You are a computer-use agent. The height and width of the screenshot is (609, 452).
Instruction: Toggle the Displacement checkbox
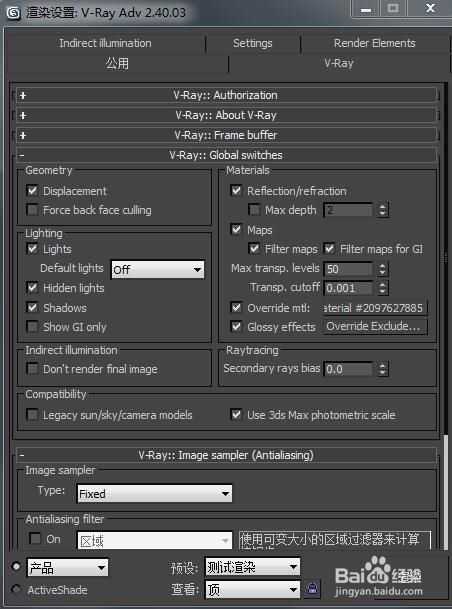[32, 190]
